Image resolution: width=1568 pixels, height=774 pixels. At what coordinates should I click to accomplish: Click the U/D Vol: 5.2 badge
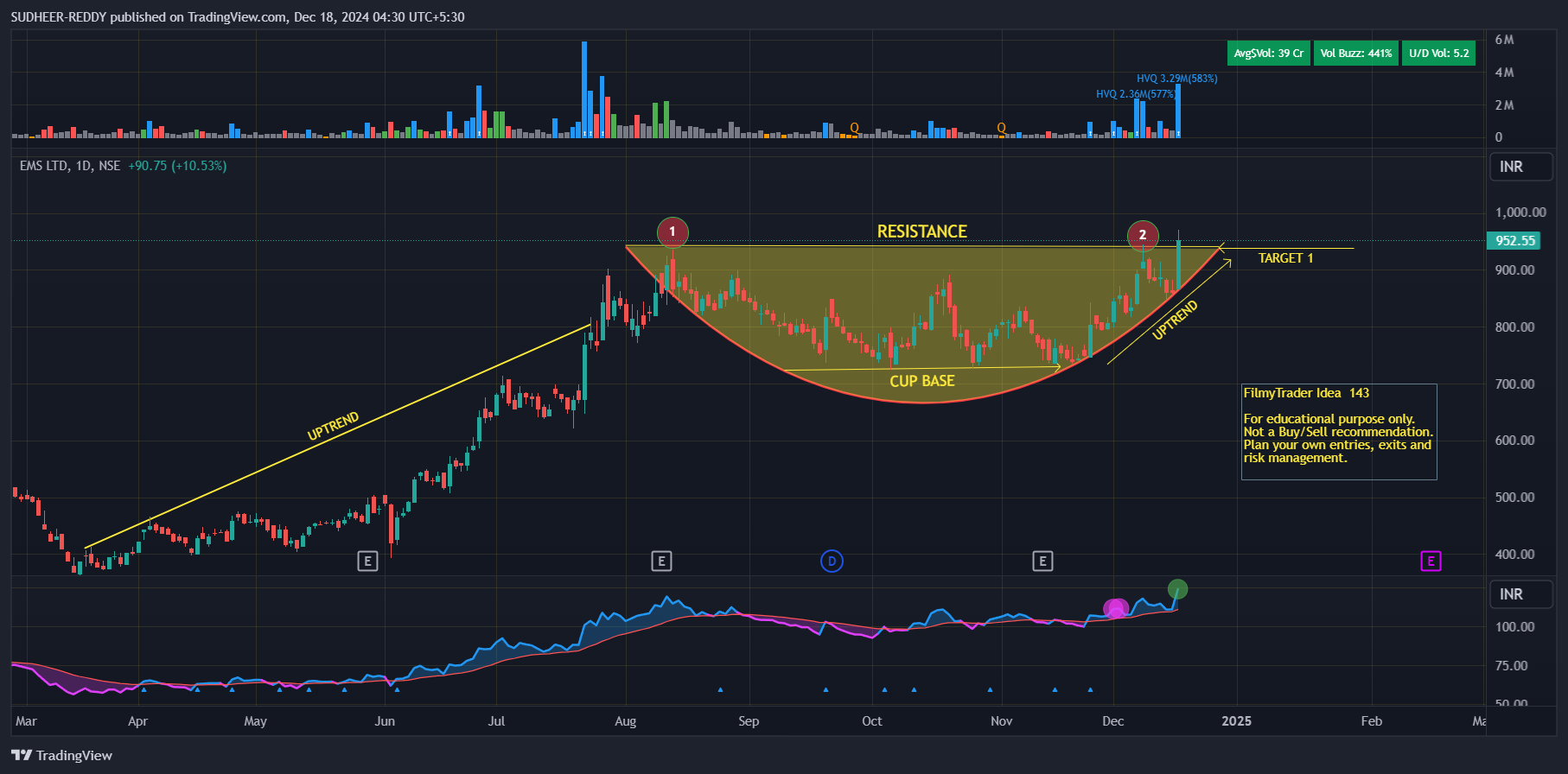(1438, 53)
